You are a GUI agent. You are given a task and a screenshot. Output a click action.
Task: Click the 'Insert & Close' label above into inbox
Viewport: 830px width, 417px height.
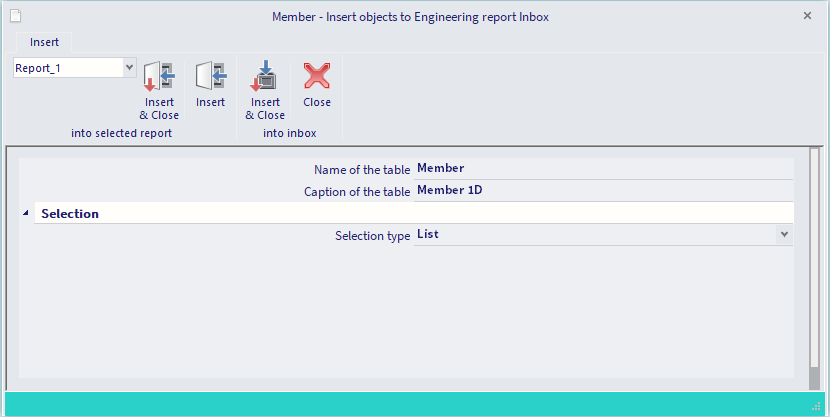265,108
